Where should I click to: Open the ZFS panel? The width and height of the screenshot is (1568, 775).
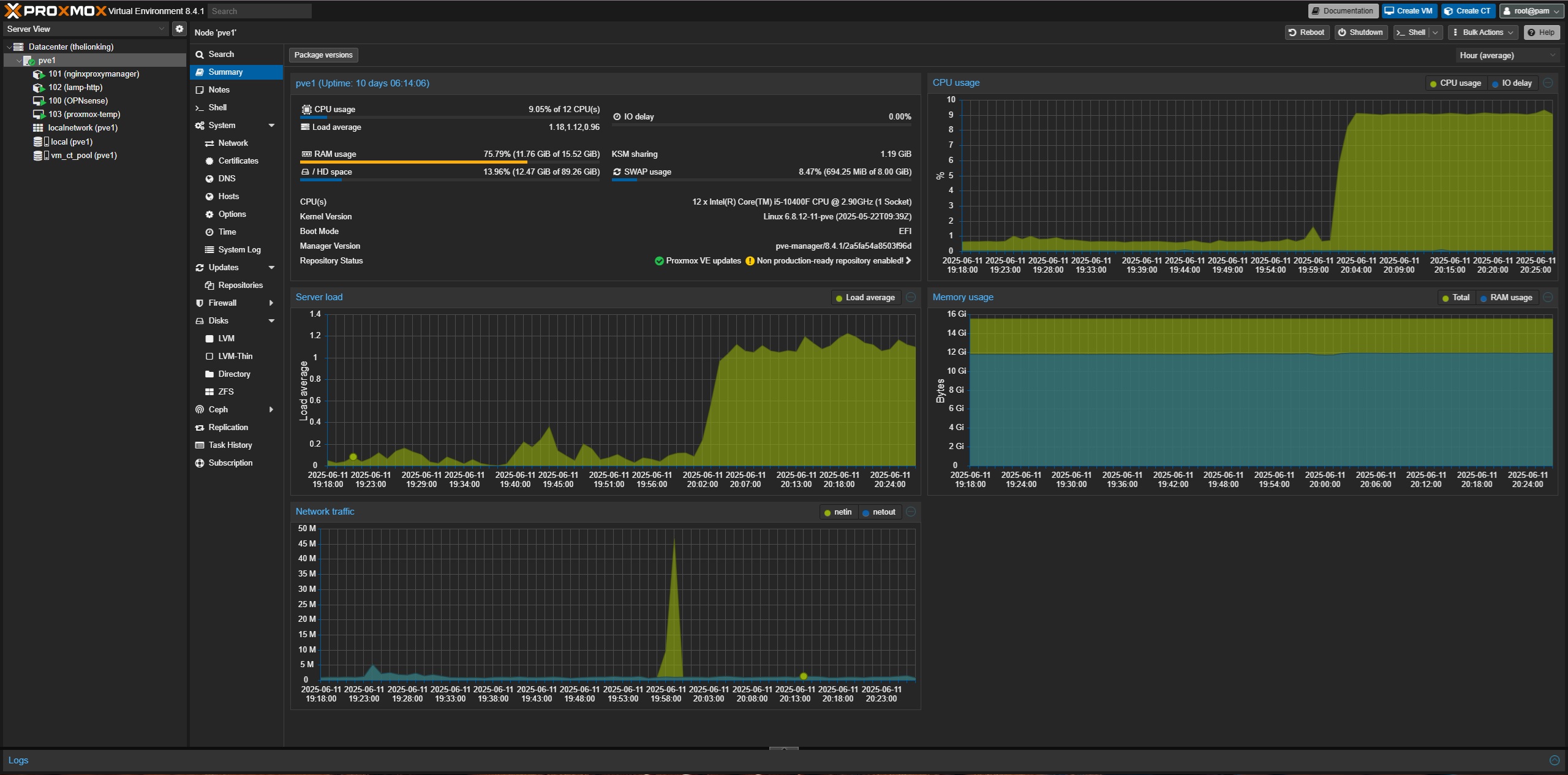[236, 391]
